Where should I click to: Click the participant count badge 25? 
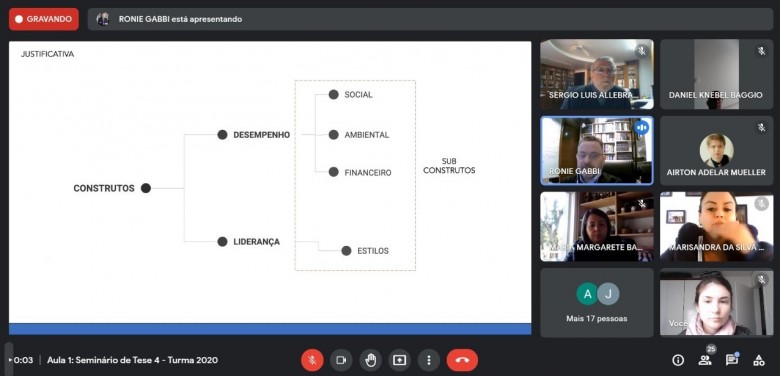click(711, 350)
